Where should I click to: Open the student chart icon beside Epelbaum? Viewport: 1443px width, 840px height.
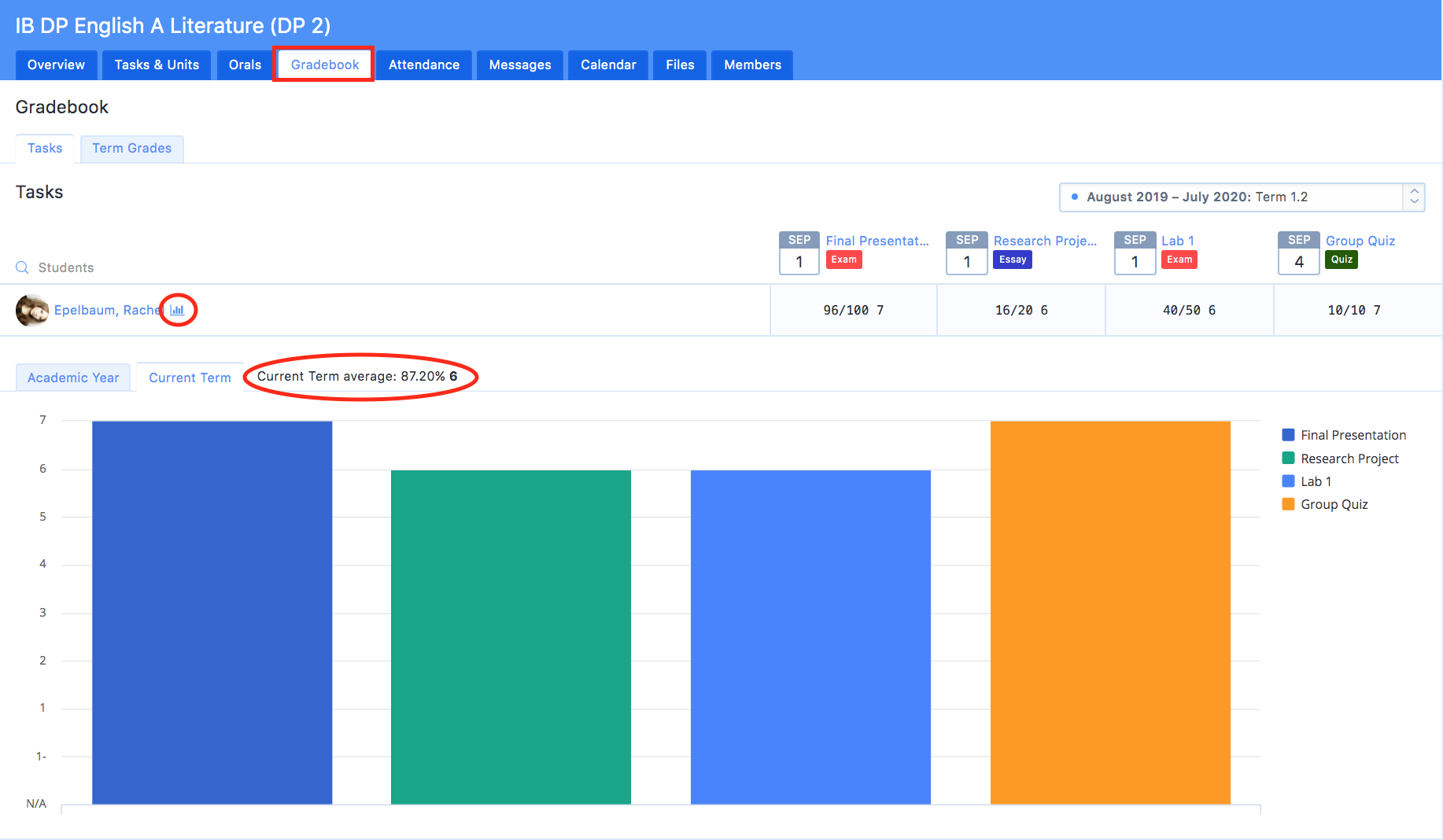[178, 310]
